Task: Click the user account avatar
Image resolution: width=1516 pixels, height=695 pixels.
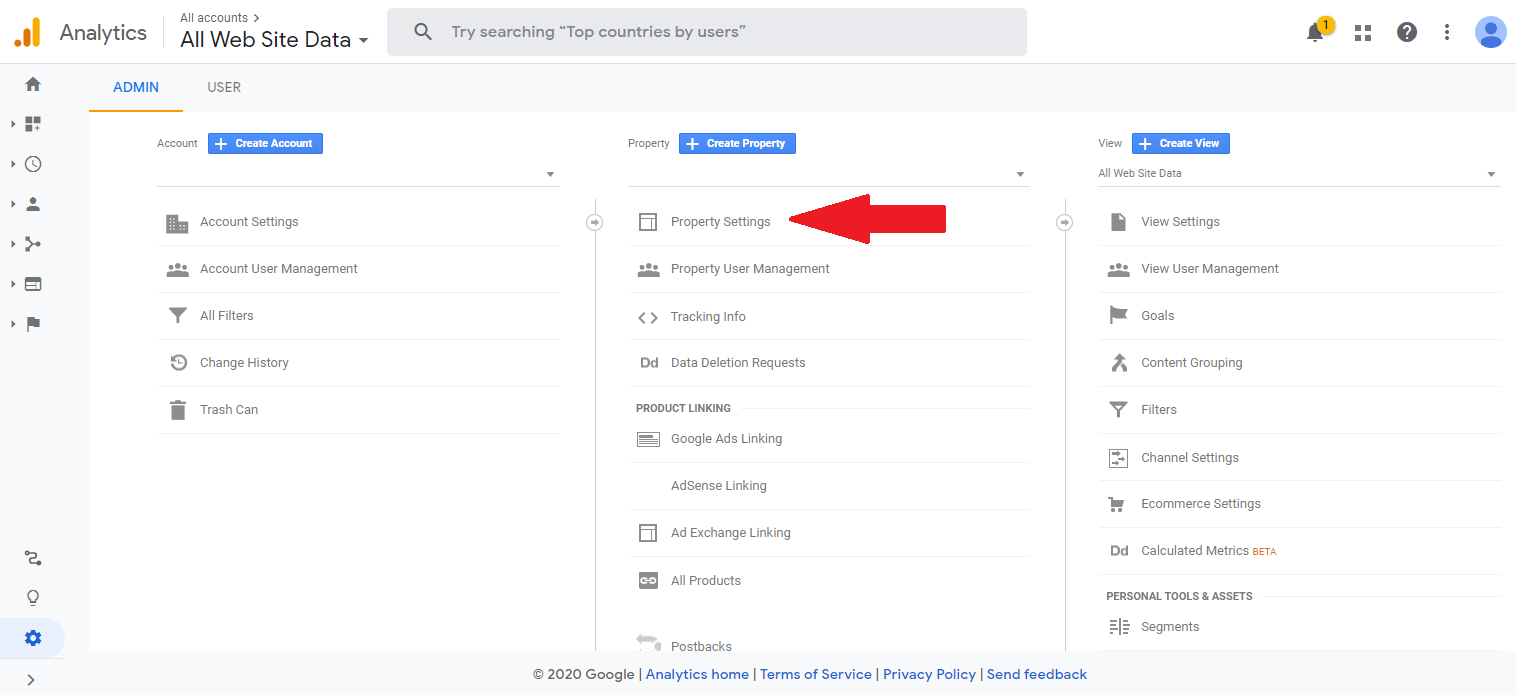Action: [1490, 32]
